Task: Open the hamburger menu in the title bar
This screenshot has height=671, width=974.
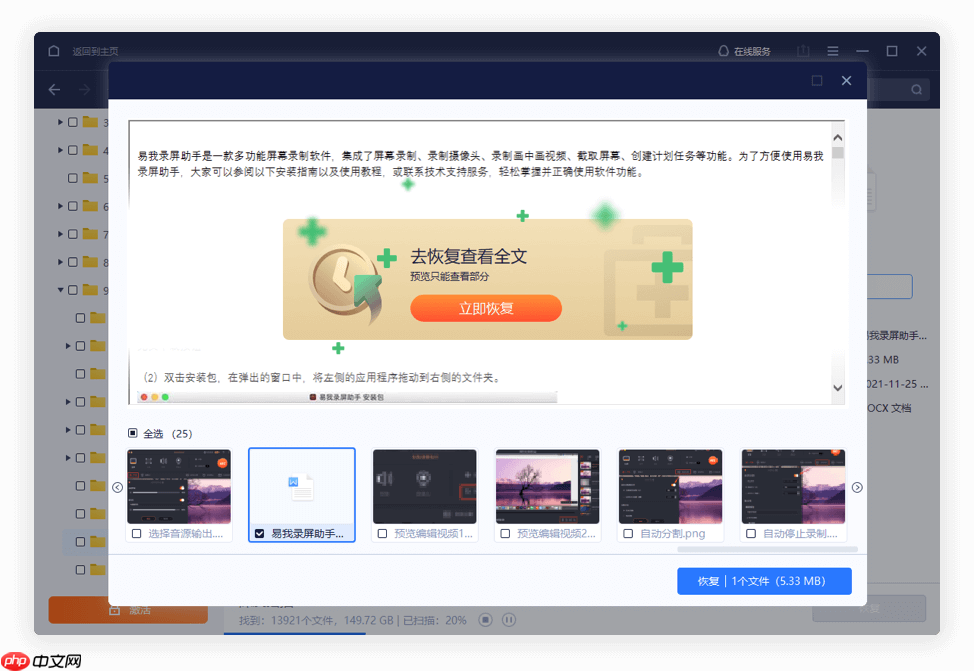Action: pyautogui.click(x=832, y=51)
